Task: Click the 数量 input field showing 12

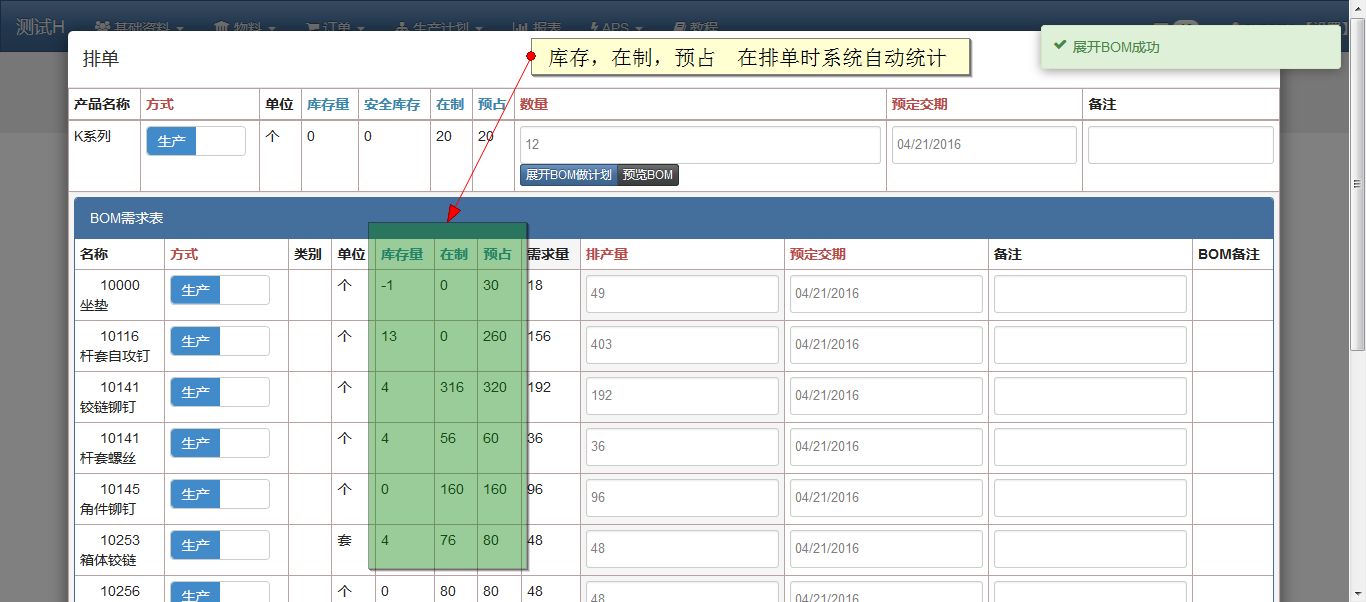Action: [x=700, y=145]
